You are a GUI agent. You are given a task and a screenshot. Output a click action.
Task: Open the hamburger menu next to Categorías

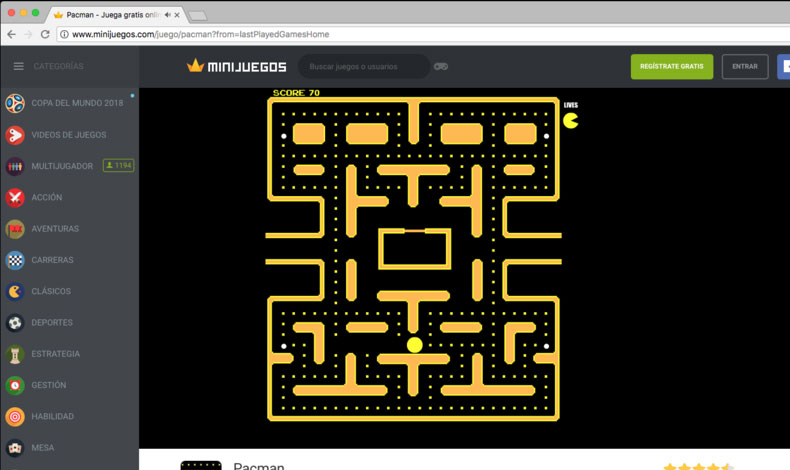19,66
